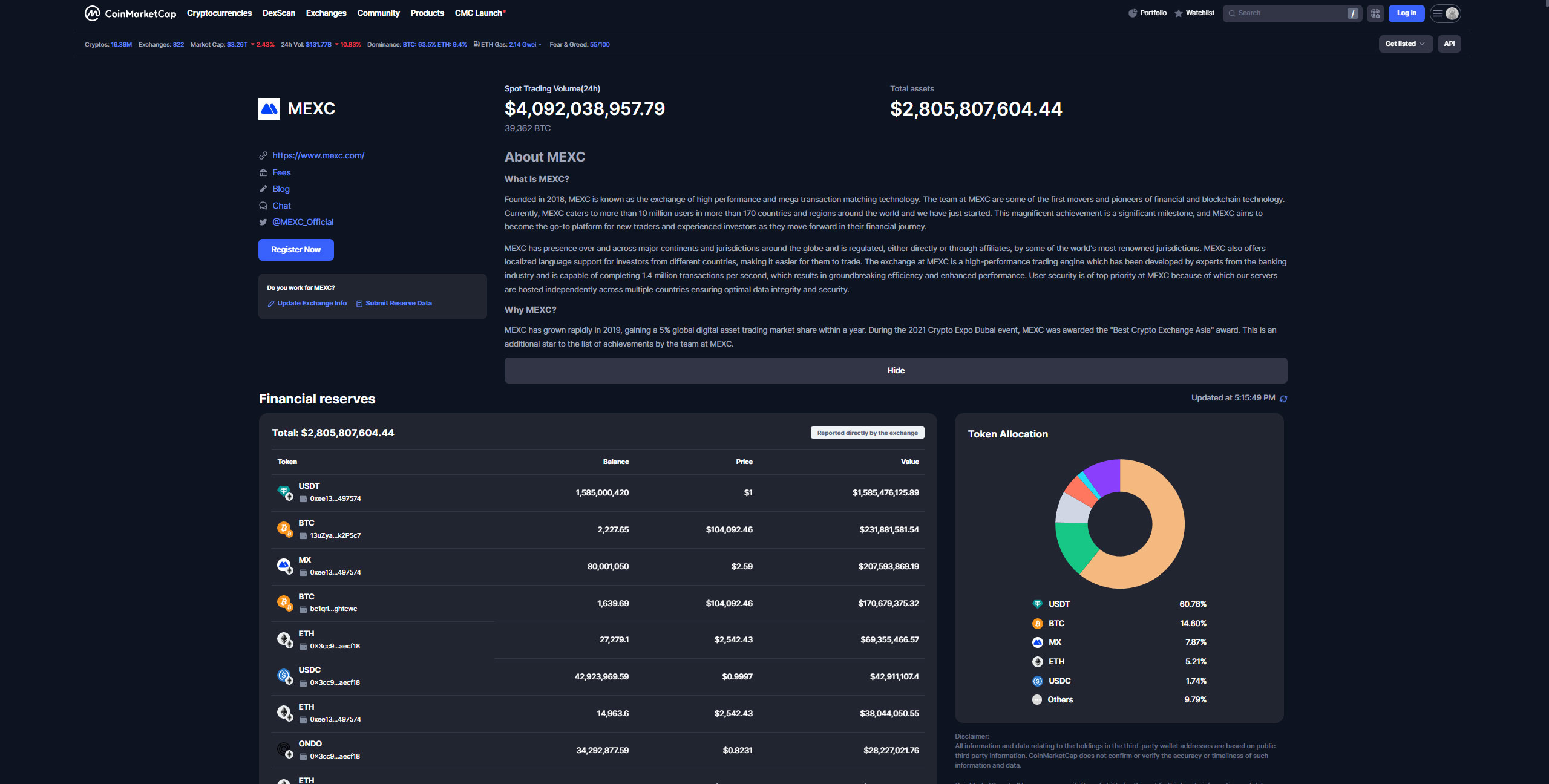Image resolution: width=1549 pixels, height=784 pixels.
Task: Click the Register Now button
Action: 296,250
